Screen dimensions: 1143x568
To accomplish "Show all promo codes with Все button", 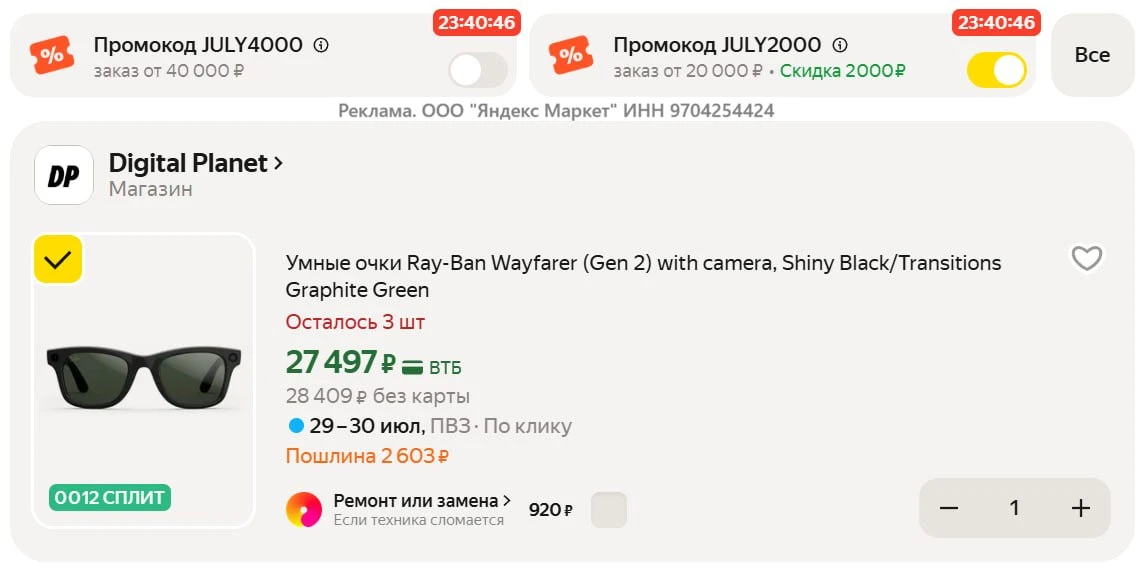I will tap(1093, 55).
